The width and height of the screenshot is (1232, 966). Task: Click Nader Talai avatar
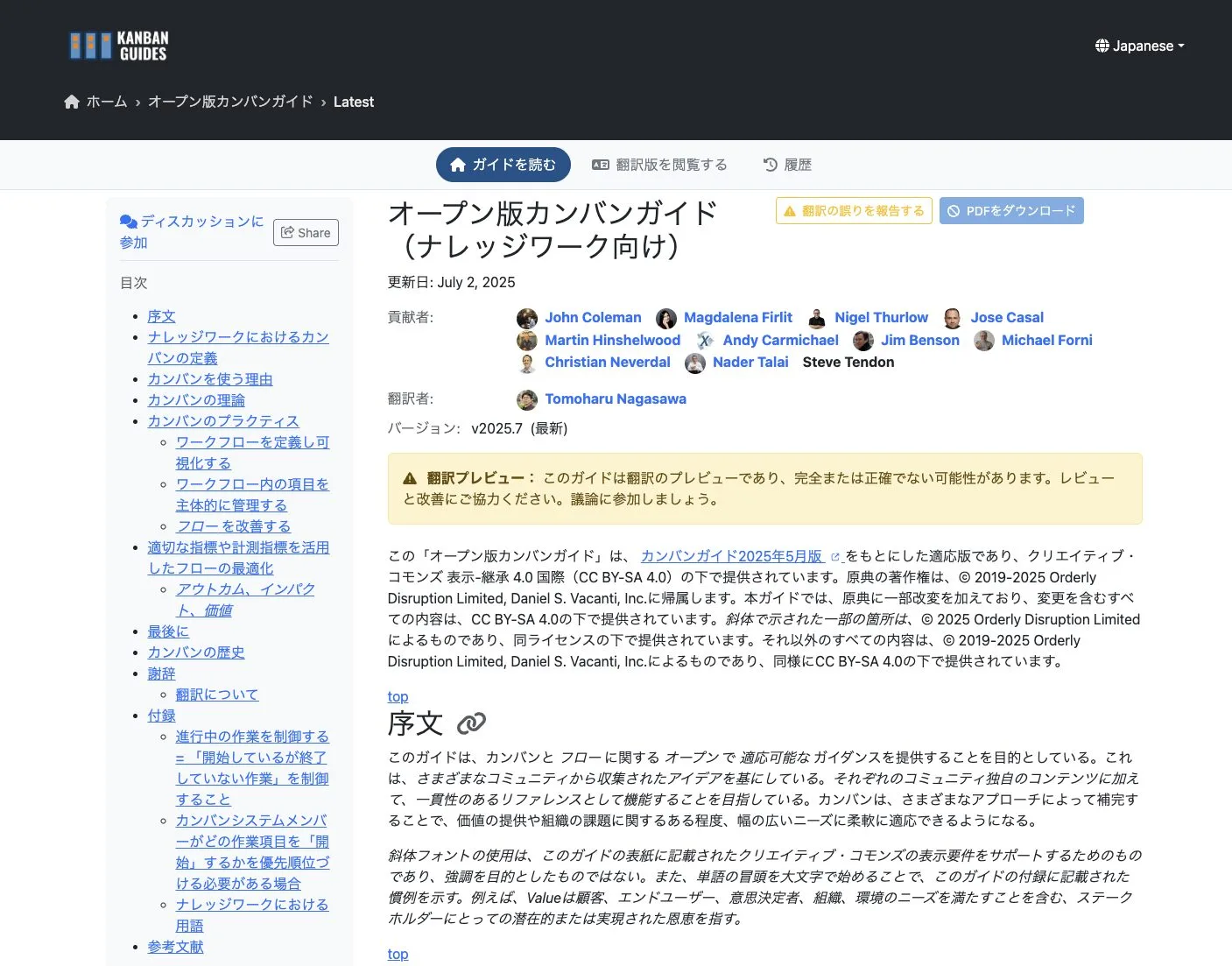(x=695, y=363)
